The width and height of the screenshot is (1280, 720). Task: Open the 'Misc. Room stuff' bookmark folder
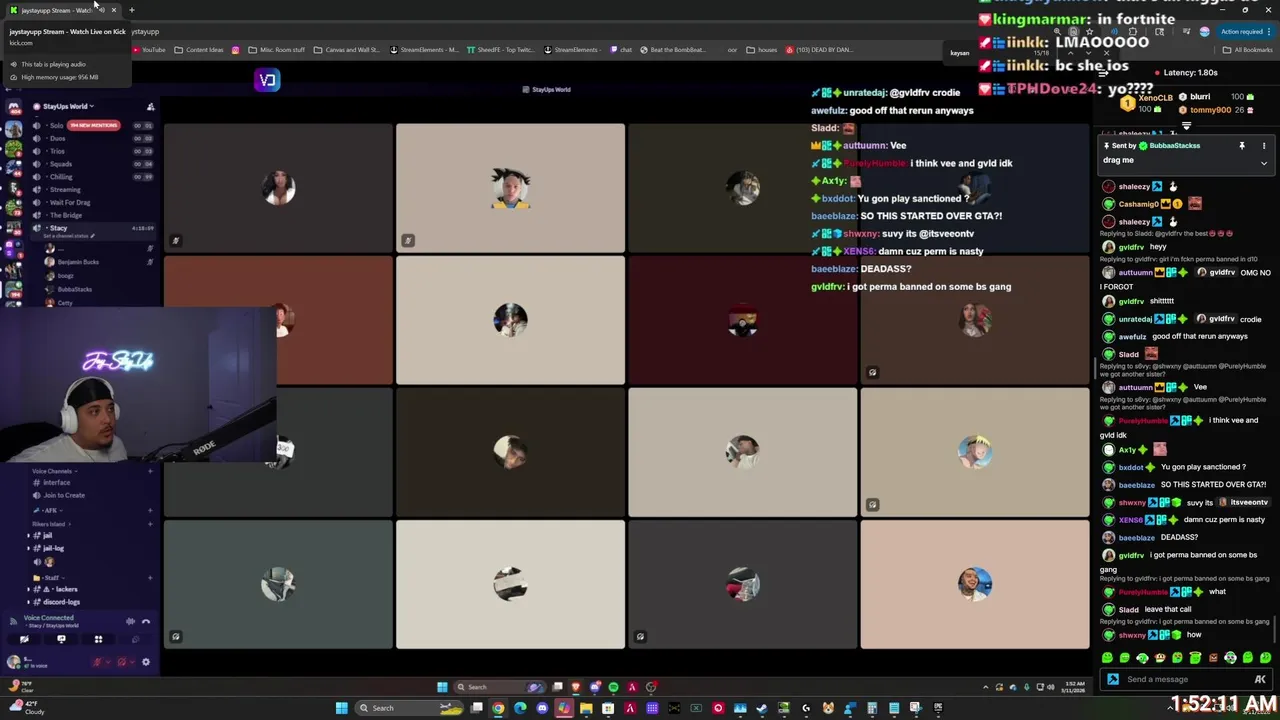click(x=276, y=50)
